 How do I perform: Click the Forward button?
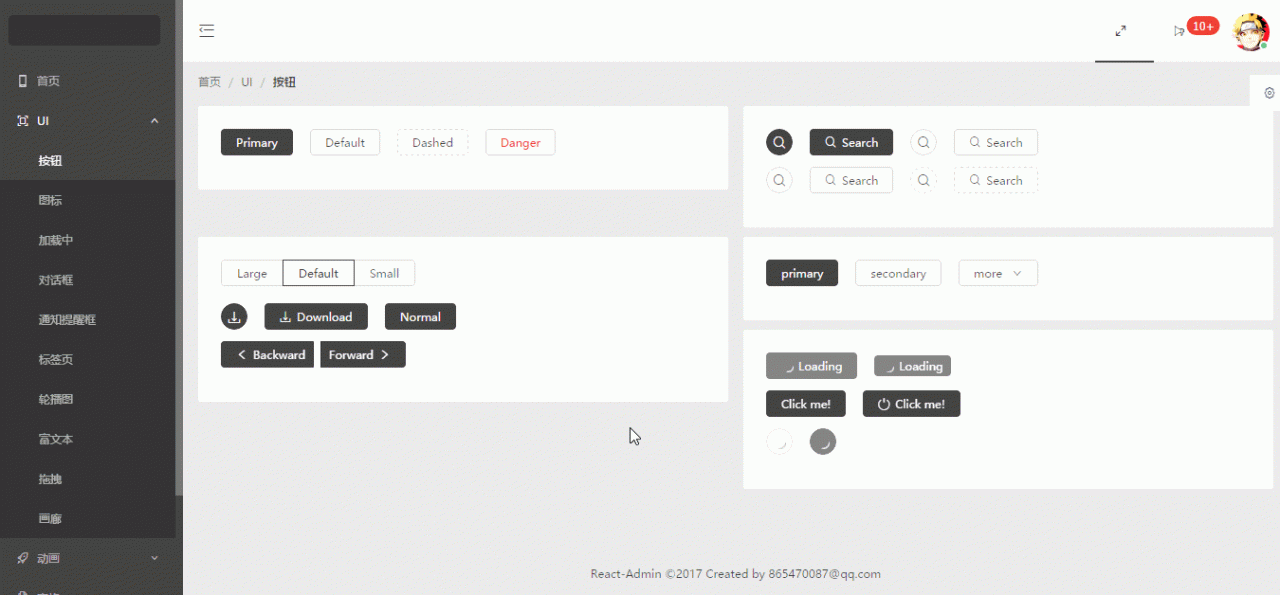(363, 355)
